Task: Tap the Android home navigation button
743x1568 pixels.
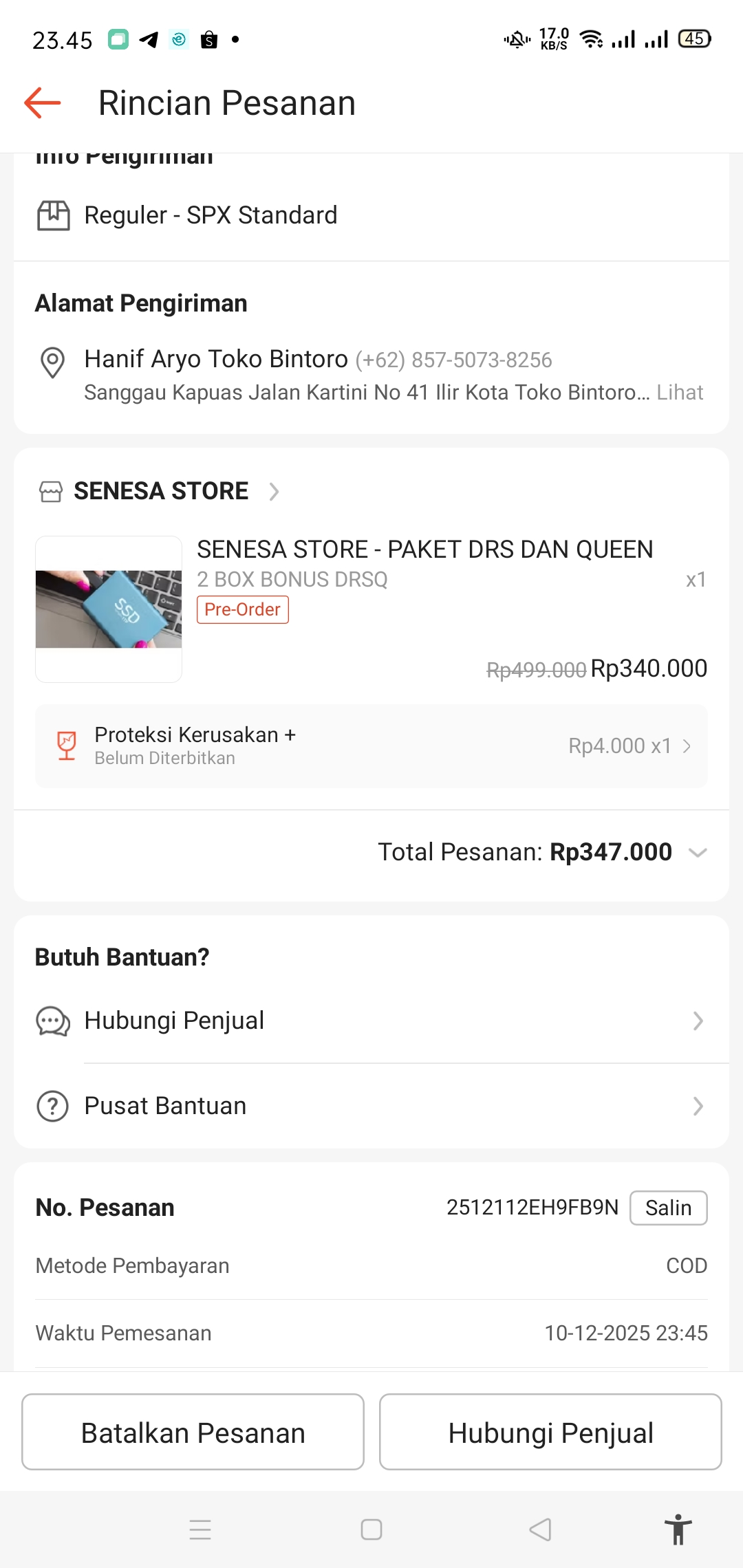Action: (x=371, y=1529)
